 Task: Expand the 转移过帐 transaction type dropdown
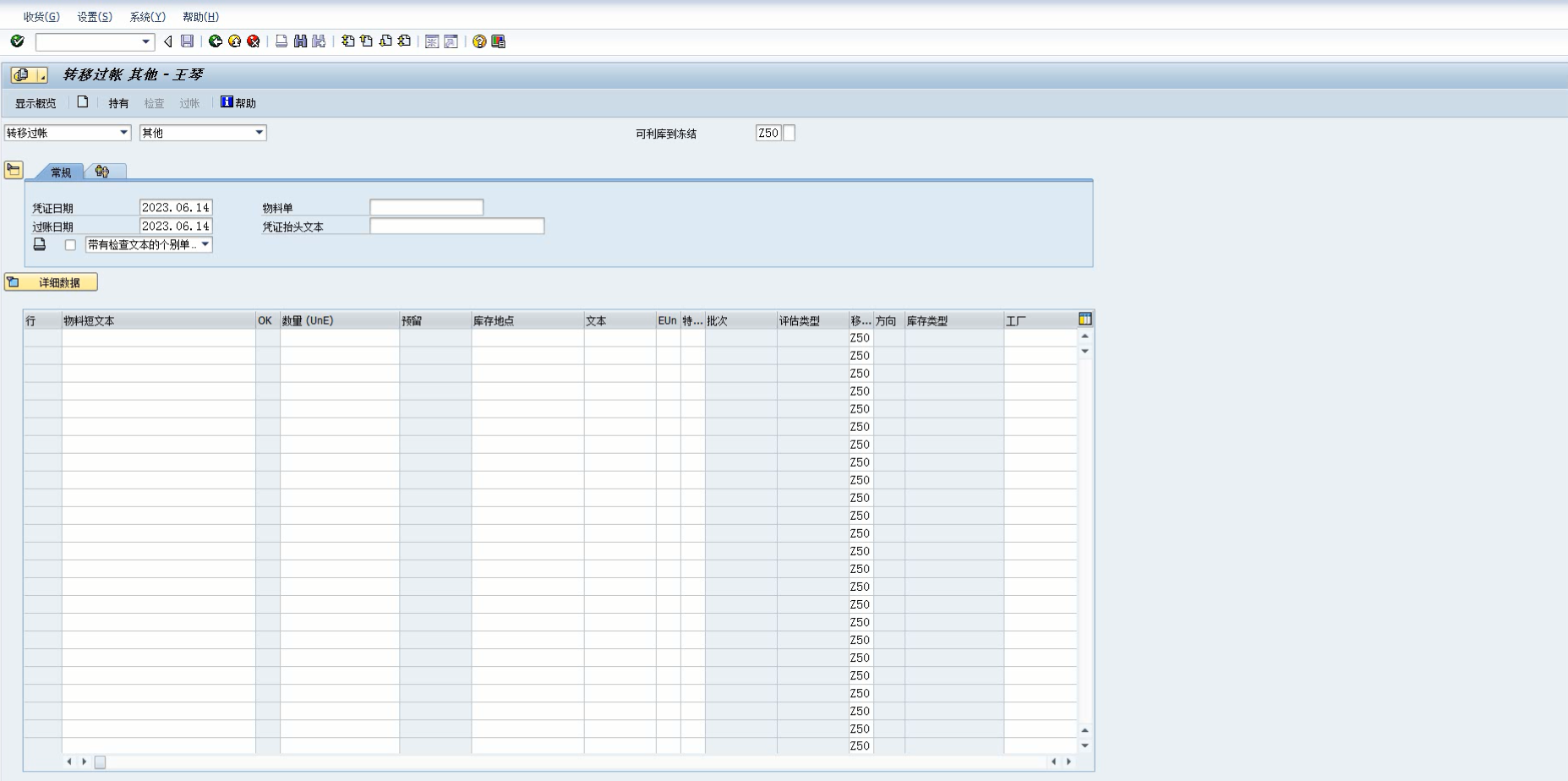coord(123,133)
